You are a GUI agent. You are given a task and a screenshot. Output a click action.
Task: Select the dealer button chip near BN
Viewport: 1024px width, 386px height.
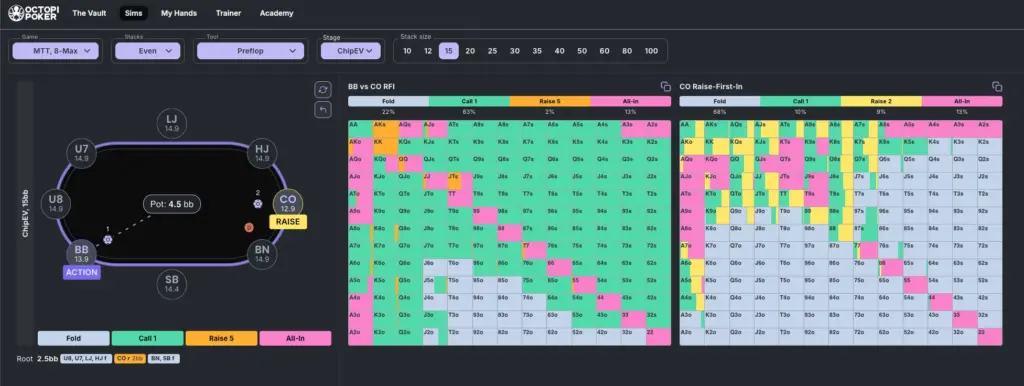point(248,227)
